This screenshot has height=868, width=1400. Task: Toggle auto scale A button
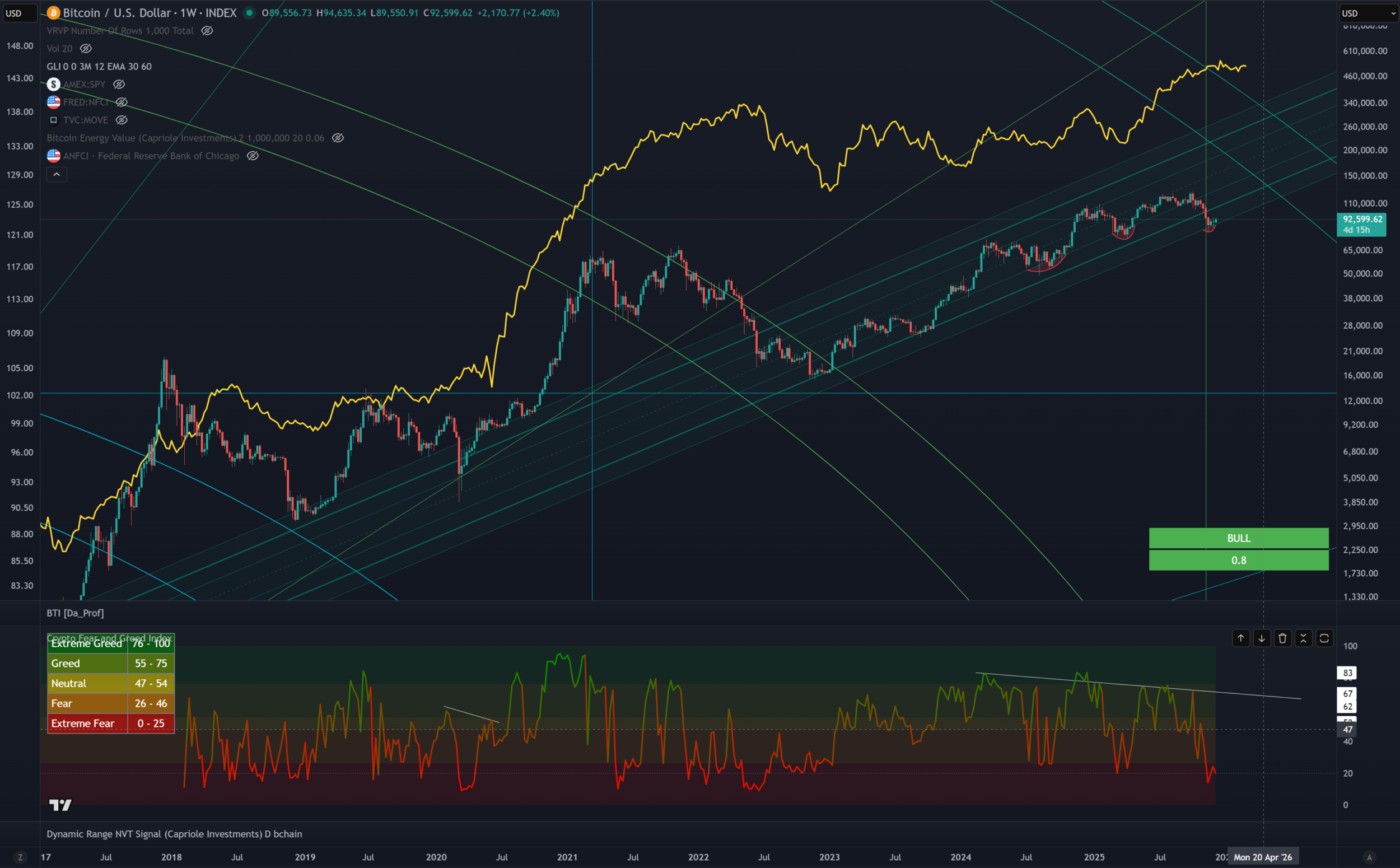point(1369,857)
